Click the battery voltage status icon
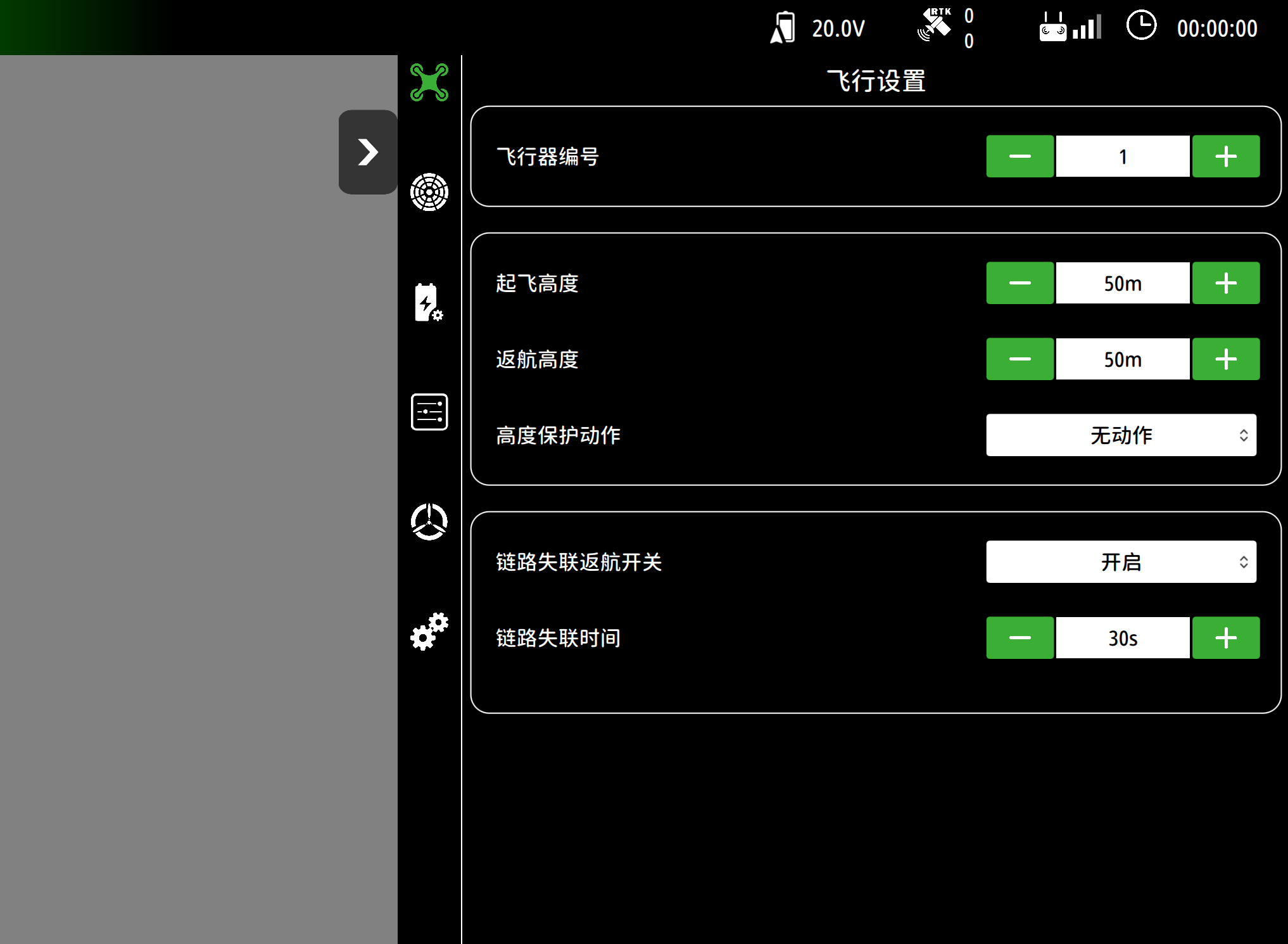Viewport: 1288px width, 944px height. (x=783, y=28)
